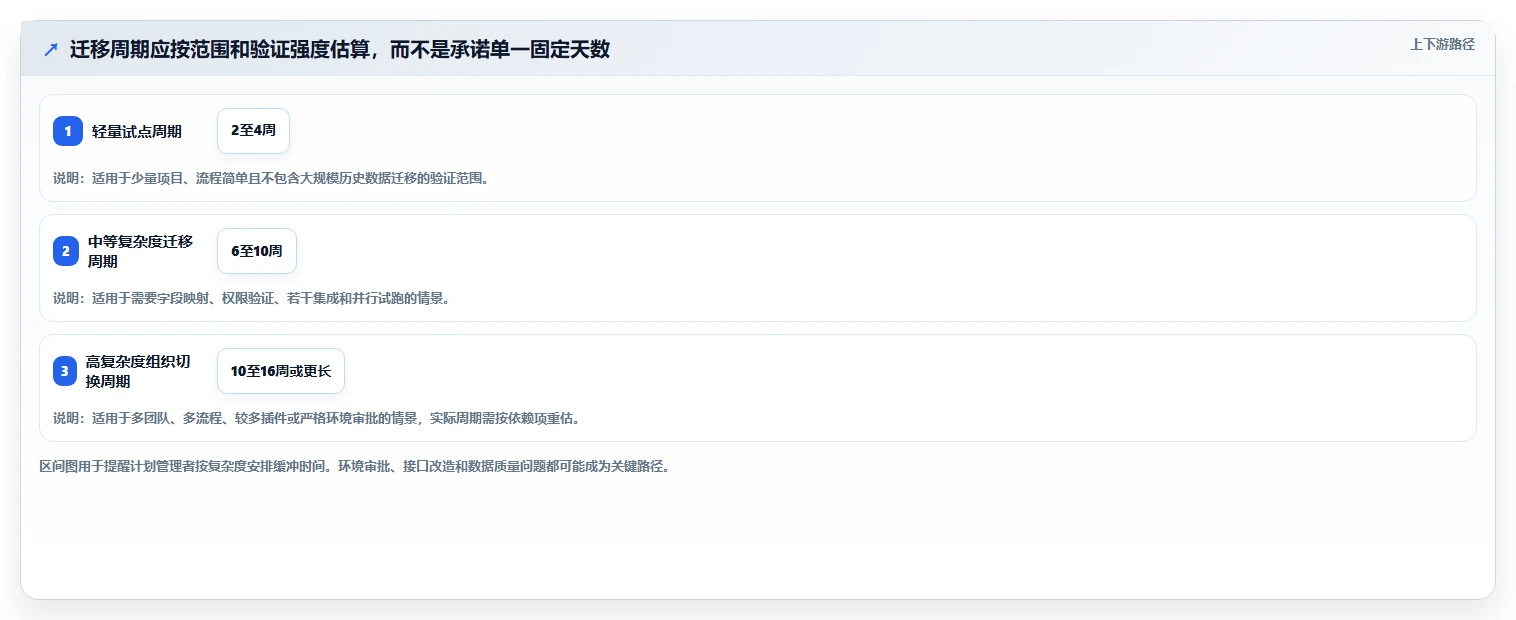Click the 上下游路径 label
Image resolution: width=1516 pixels, height=620 pixels.
1442,44
